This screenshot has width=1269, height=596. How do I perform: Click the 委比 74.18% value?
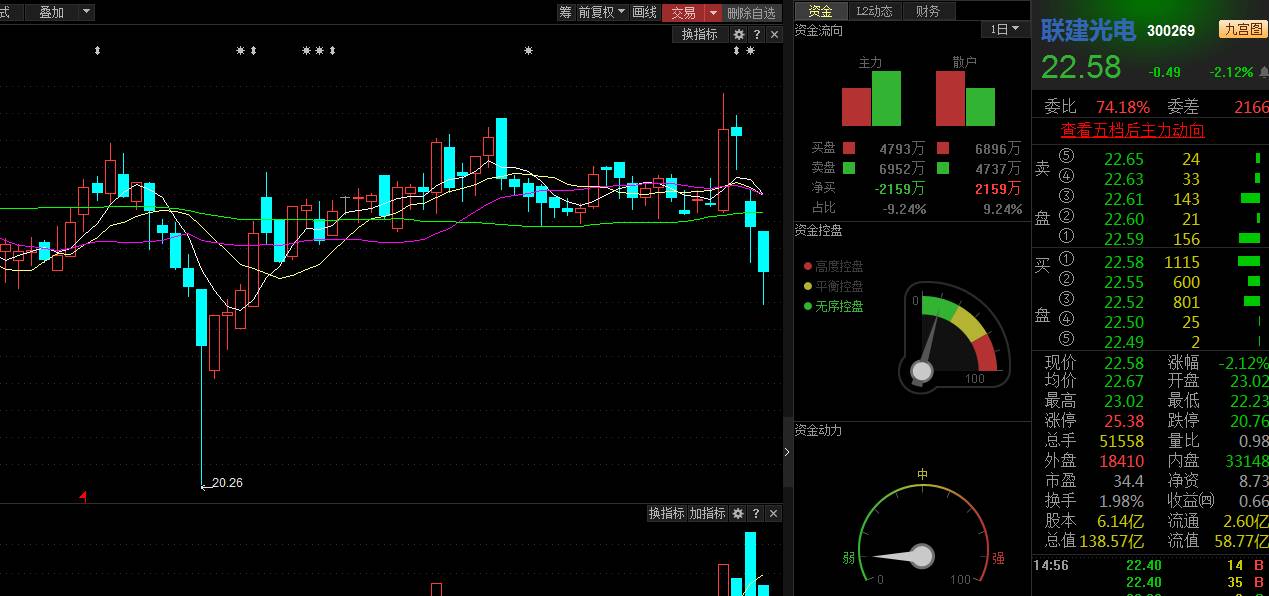point(1123,107)
